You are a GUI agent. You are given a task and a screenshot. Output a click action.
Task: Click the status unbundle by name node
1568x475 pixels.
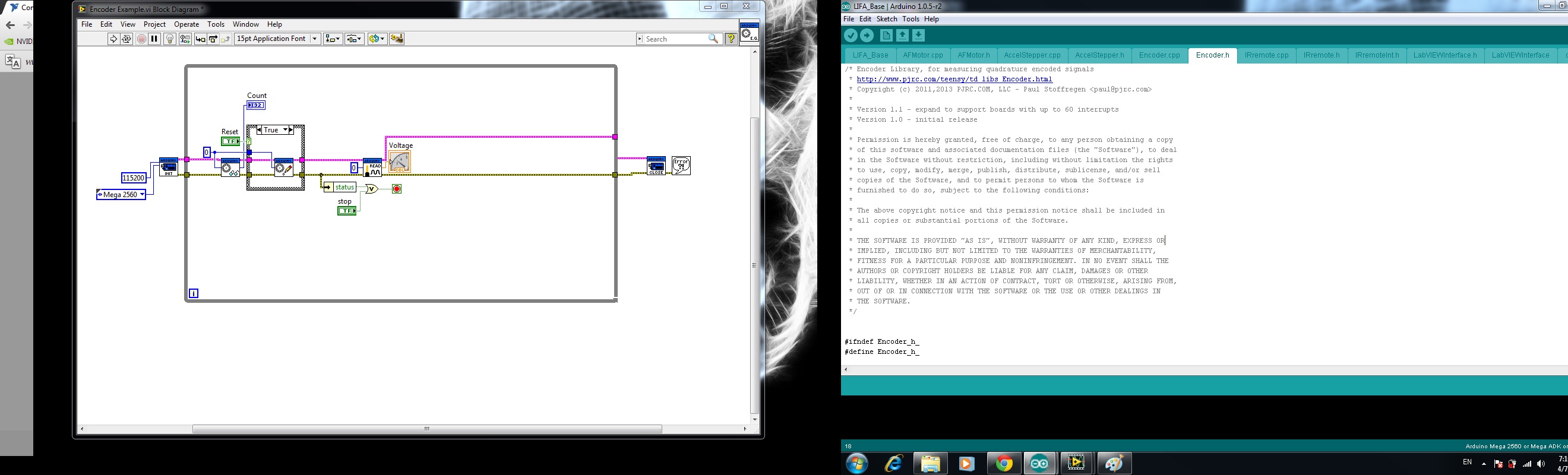pyautogui.click(x=340, y=187)
